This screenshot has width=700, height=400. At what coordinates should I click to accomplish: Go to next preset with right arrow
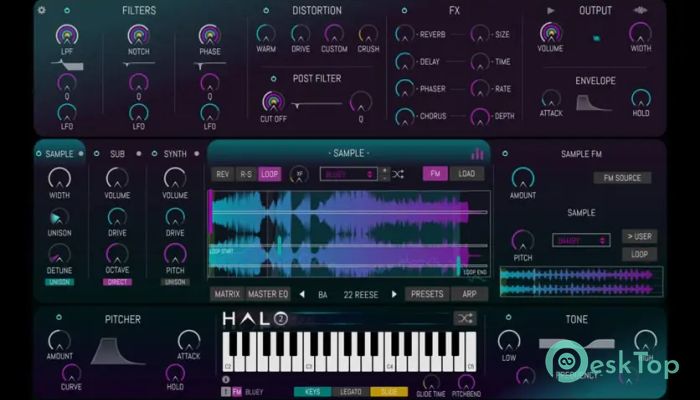[394, 294]
